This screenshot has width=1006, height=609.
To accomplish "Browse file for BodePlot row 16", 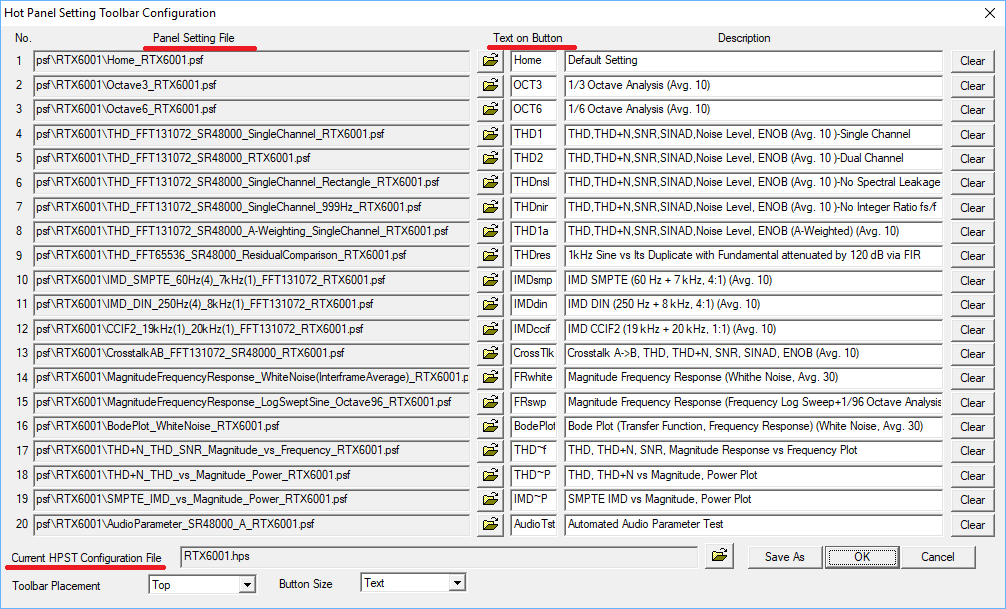I will (x=490, y=427).
